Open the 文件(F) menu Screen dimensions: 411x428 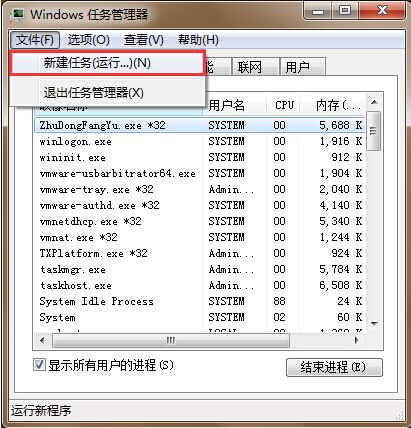tap(35, 40)
